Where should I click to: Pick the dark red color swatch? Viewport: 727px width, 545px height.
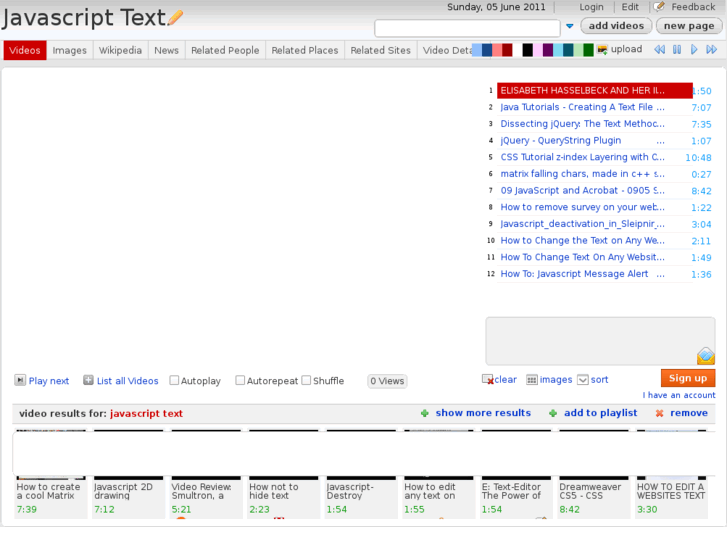click(x=507, y=50)
